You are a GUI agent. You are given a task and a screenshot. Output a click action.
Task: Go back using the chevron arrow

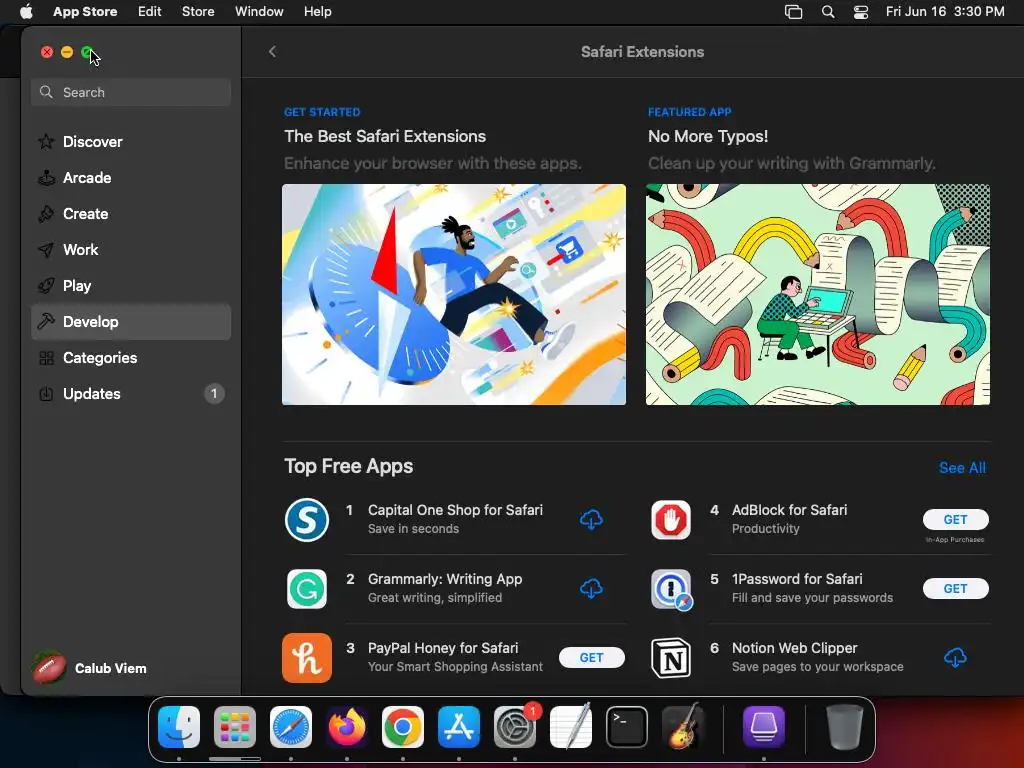tap(272, 52)
